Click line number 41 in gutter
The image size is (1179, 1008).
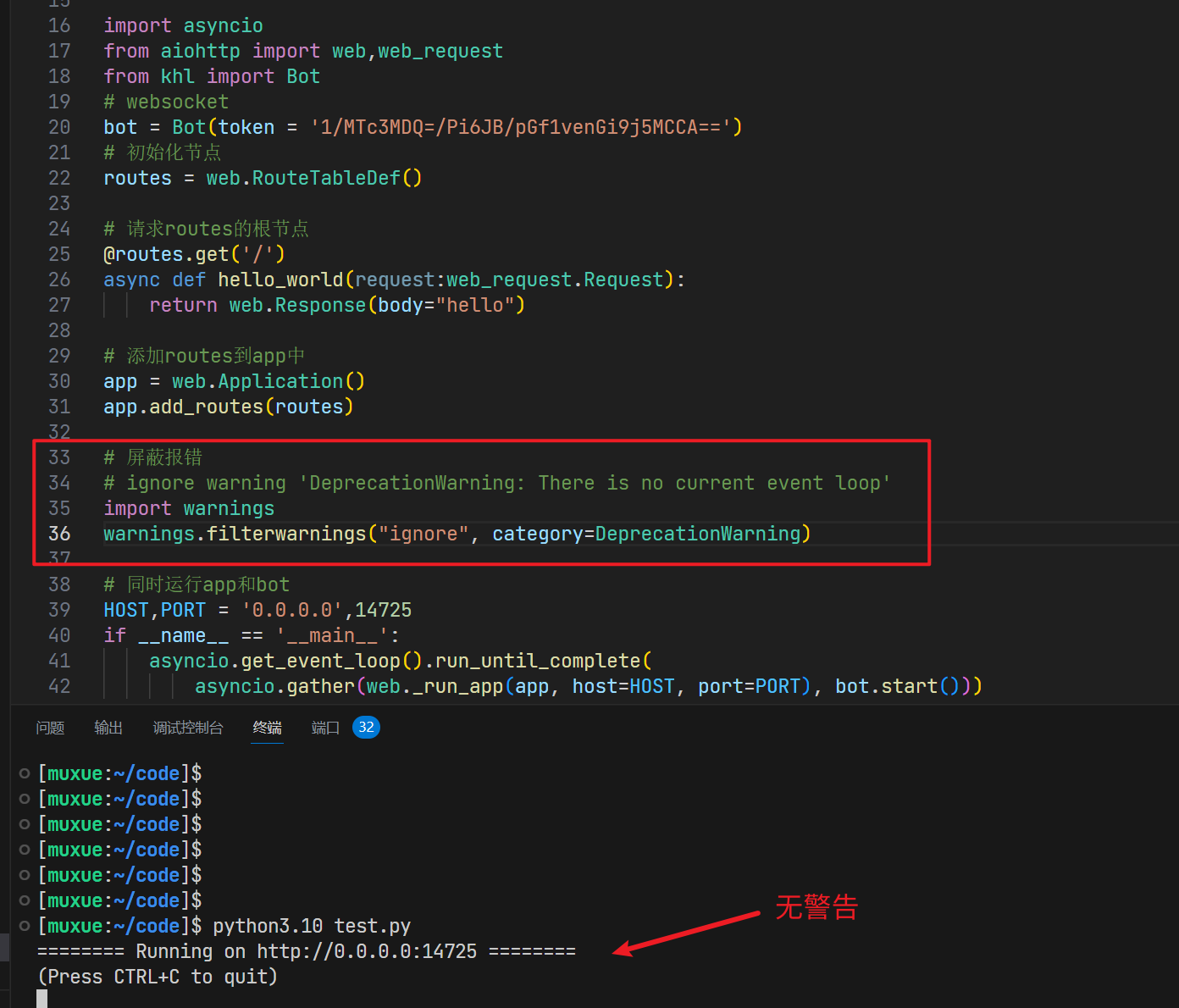(59, 661)
